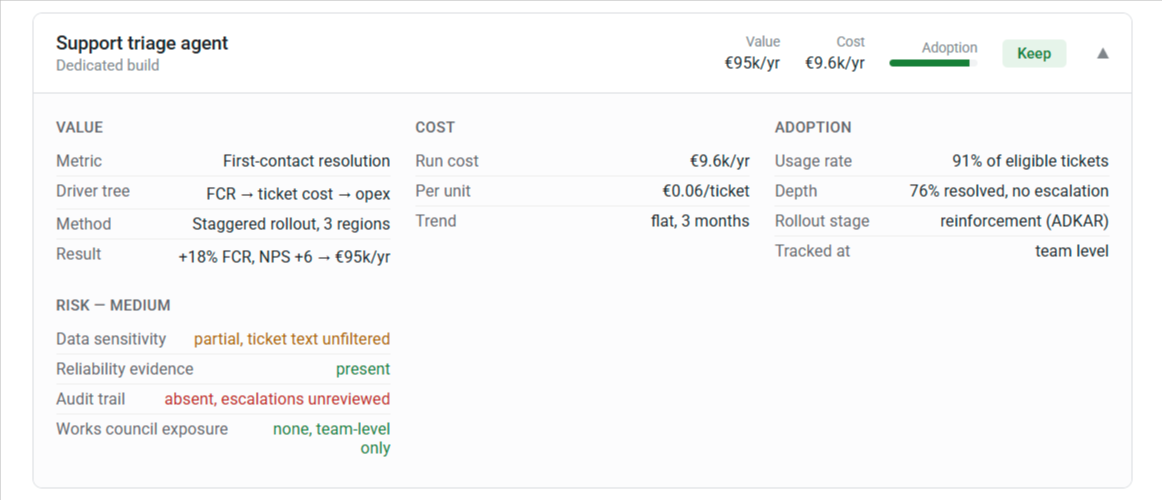Click the Metric label
1162x500 pixels.
coord(79,161)
